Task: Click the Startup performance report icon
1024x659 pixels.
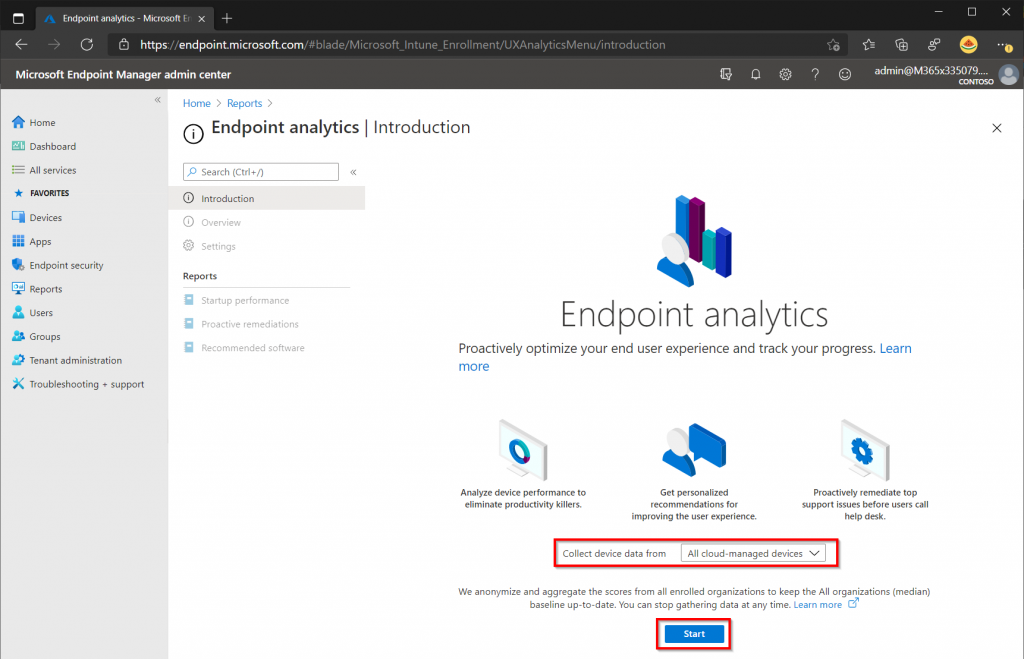Action: [189, 300]
